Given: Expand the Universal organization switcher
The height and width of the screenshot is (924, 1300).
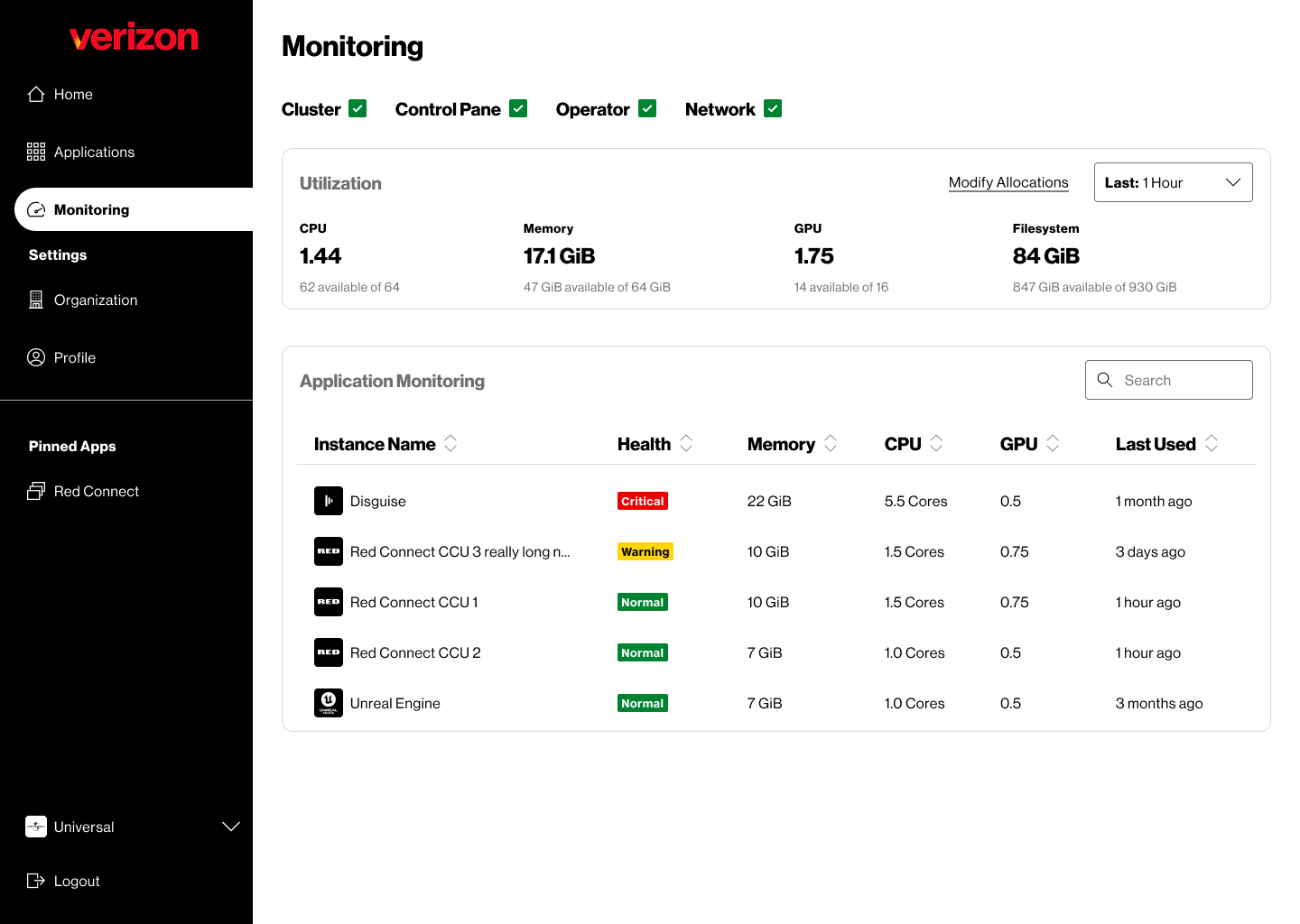Looking at the screenshot, I should 231,827.
